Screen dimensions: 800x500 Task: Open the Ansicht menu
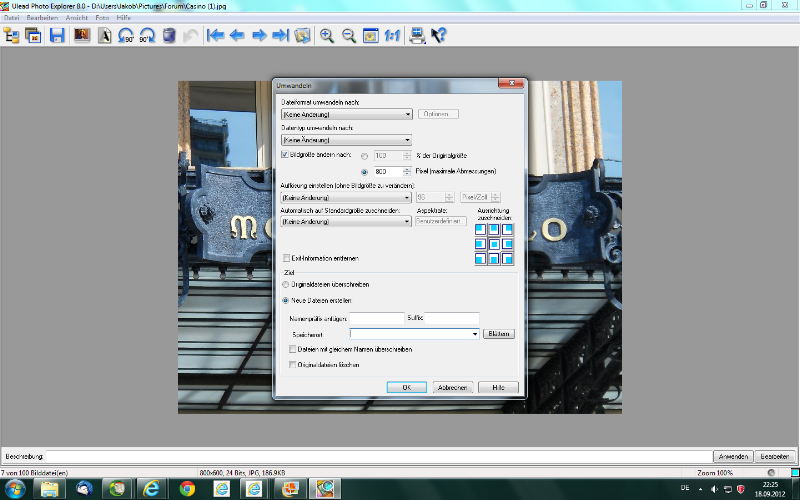click(76, 19)
